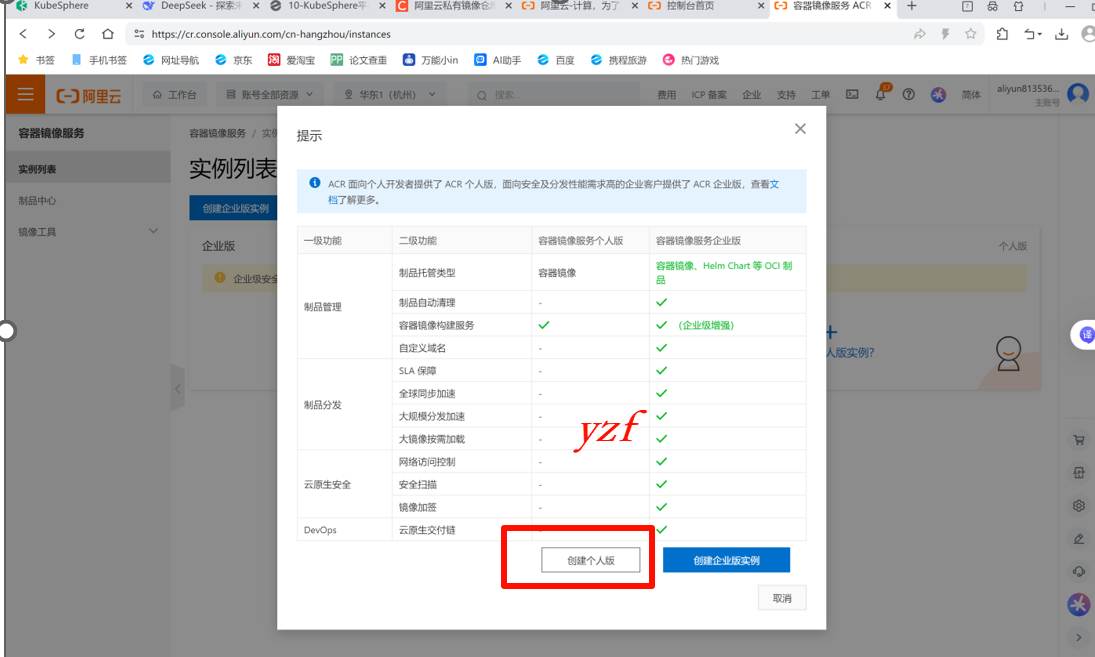The height and width of the screenshot is (657, 1095).
Task: Close the 提示 dialog with X
Action: pyautogui.click(x=800, y=128)
